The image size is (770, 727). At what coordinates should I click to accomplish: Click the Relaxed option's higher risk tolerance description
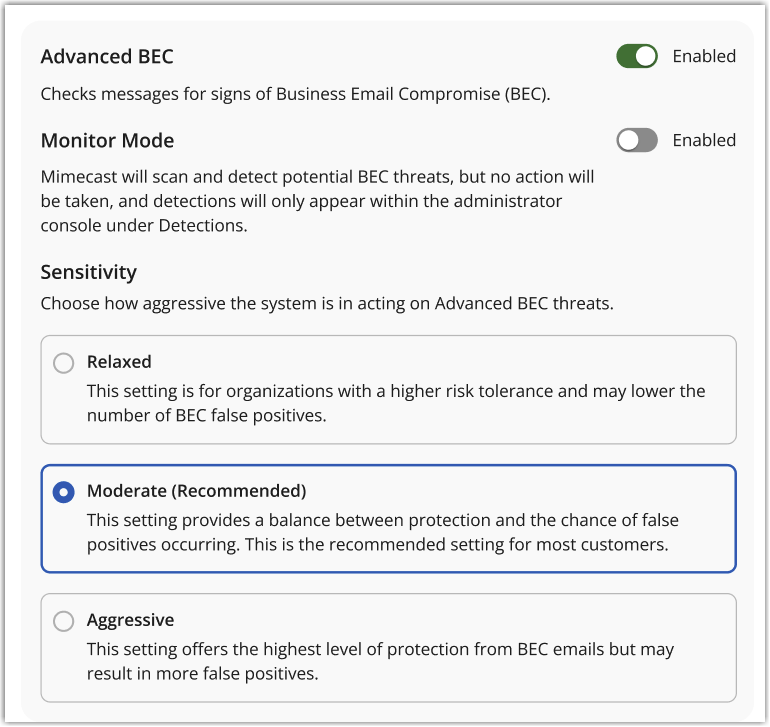395,402
